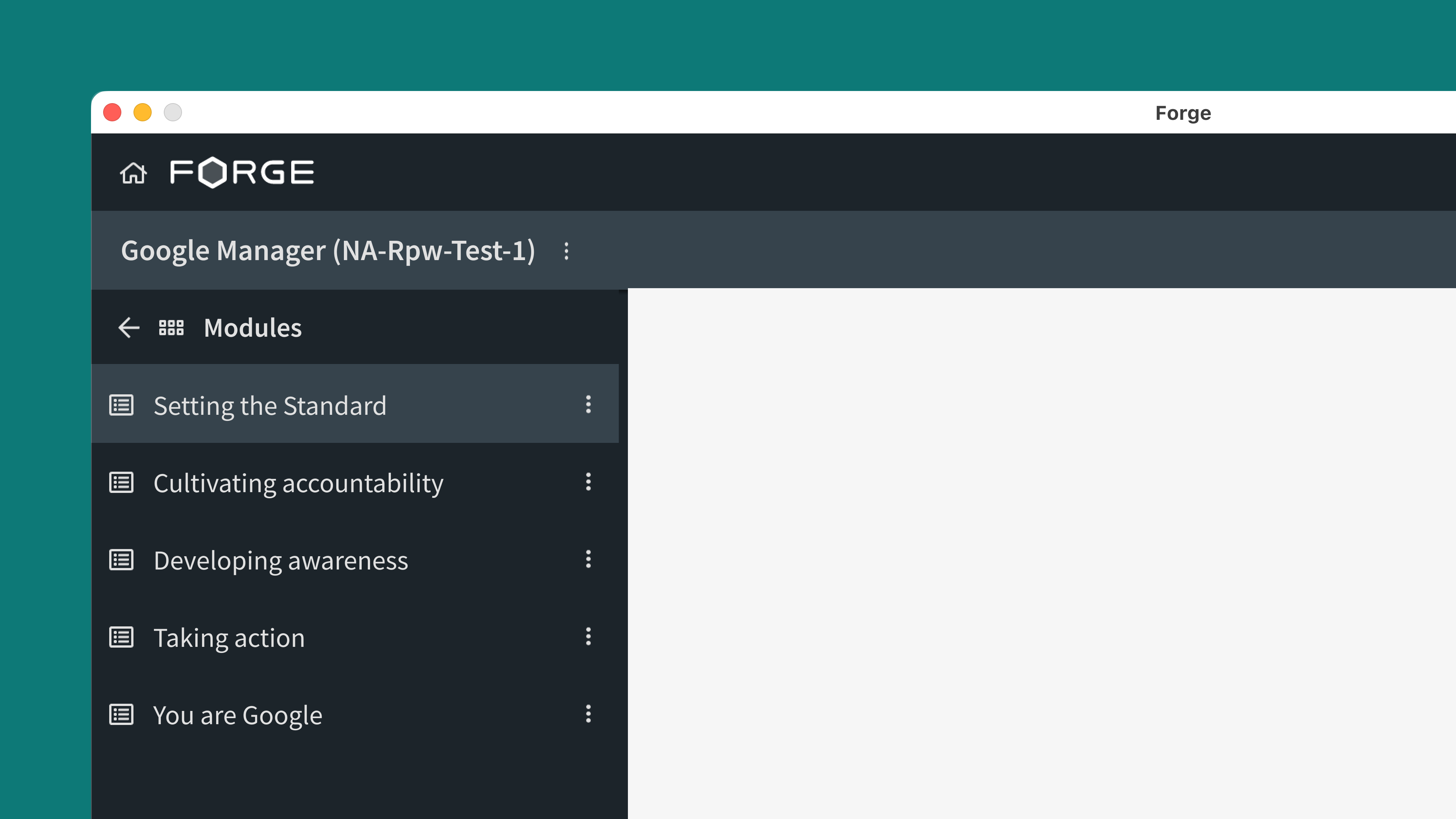The image size is (1456, 819).
Task: Click the FORGE logo
Action: coord(242,173)
